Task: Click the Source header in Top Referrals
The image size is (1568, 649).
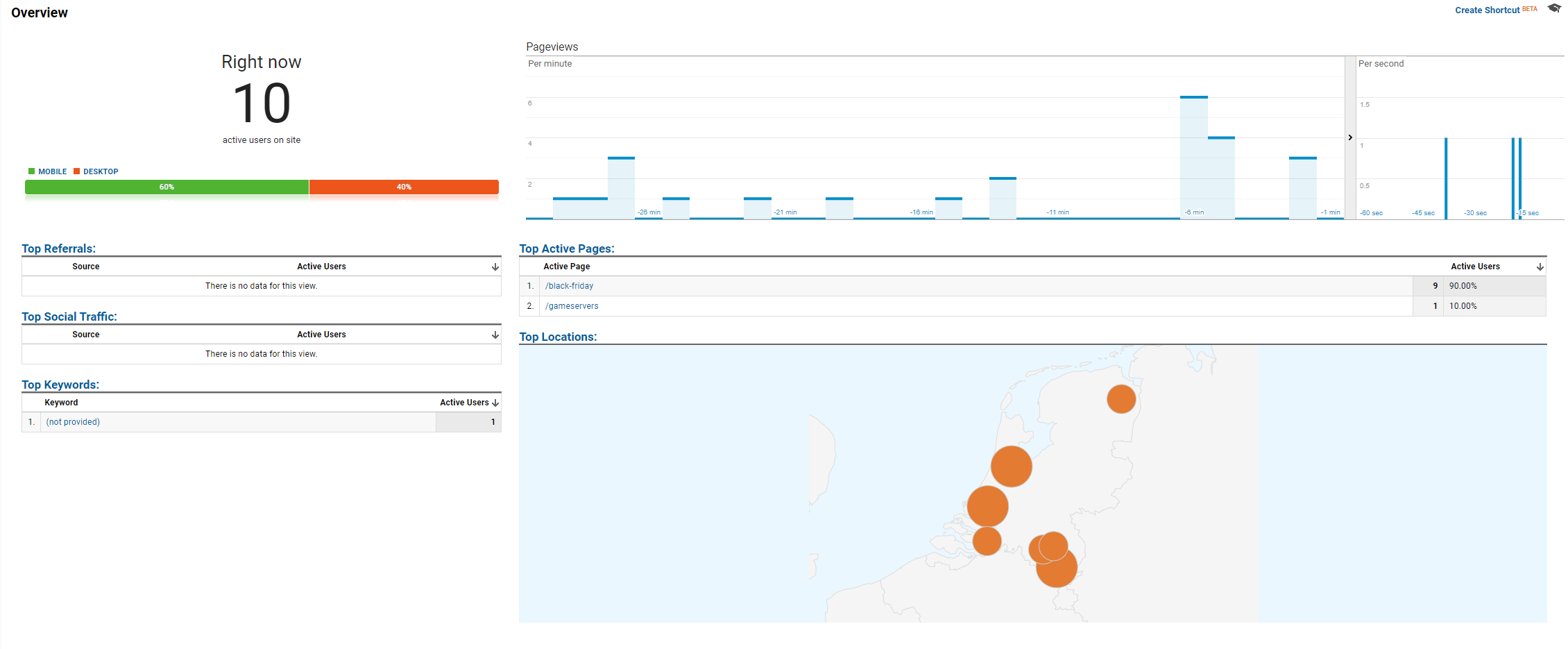Action: pos(85,267)
